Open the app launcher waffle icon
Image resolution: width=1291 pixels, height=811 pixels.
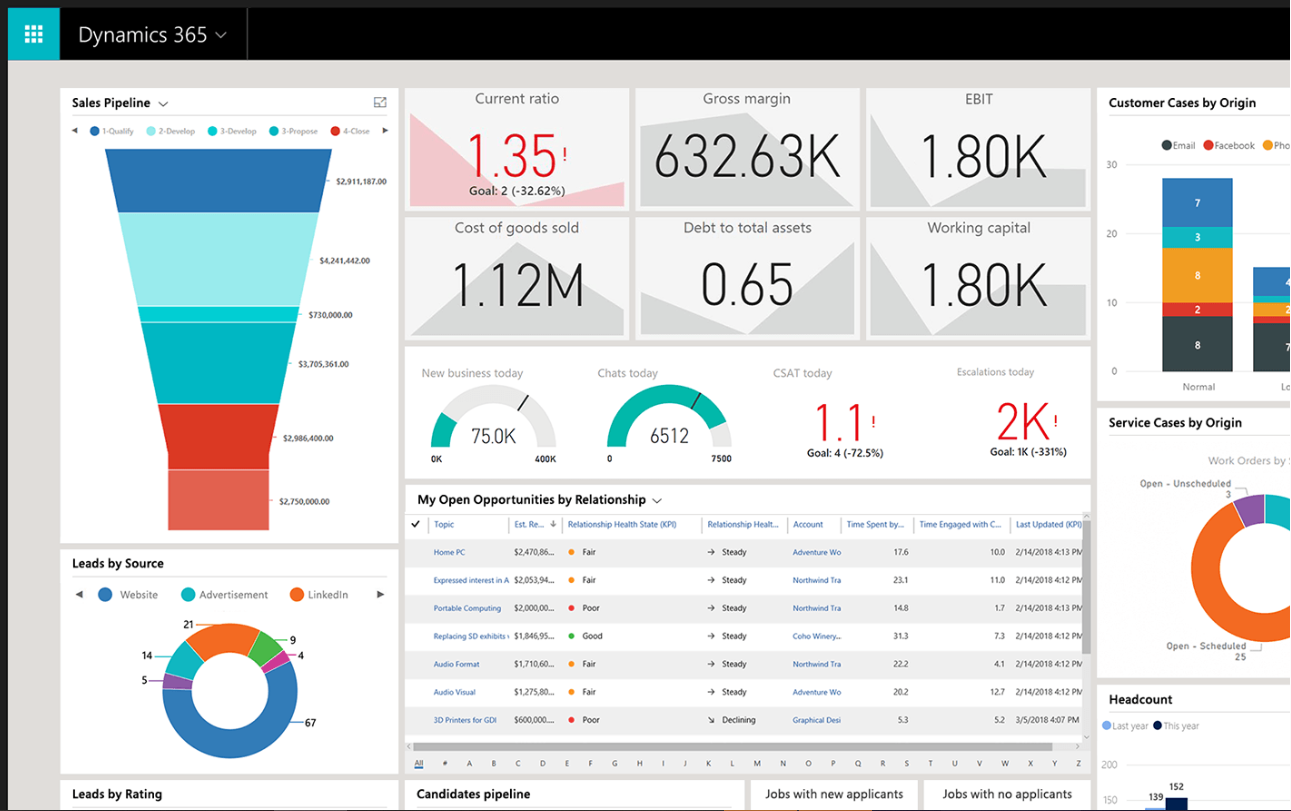34,35
